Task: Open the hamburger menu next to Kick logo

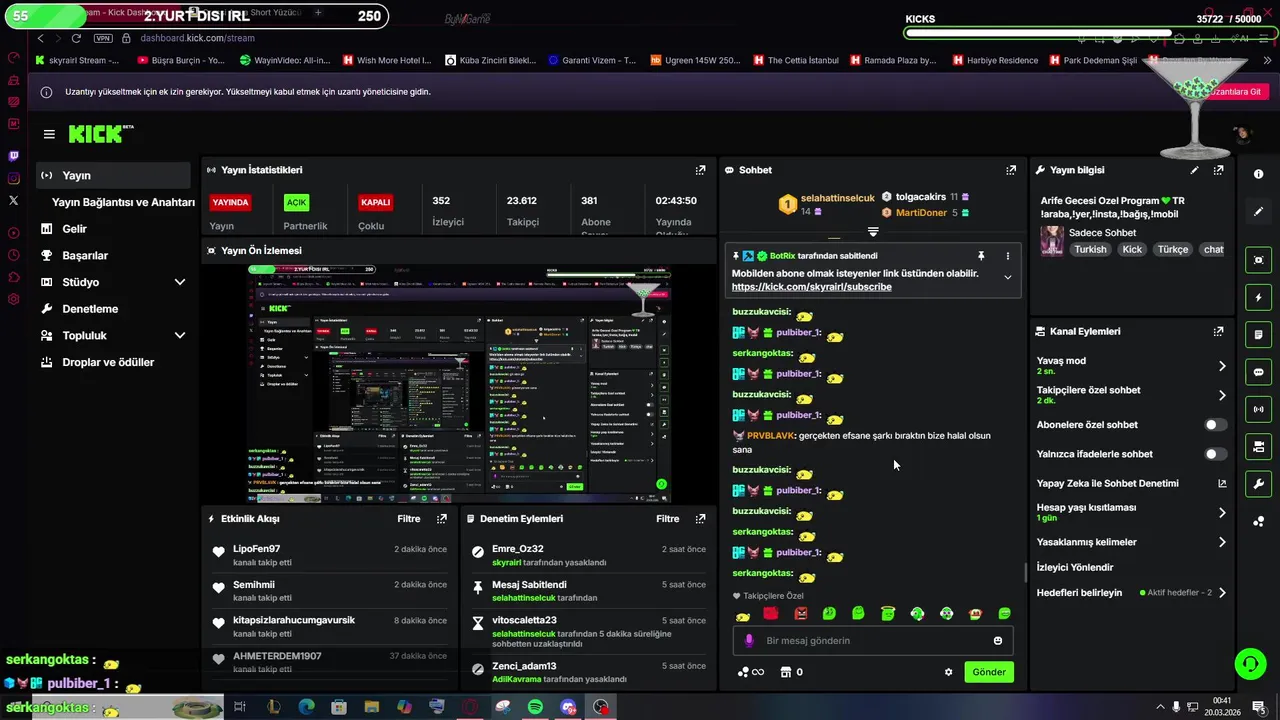Action: pyautogui.click(x=49, y=134)
